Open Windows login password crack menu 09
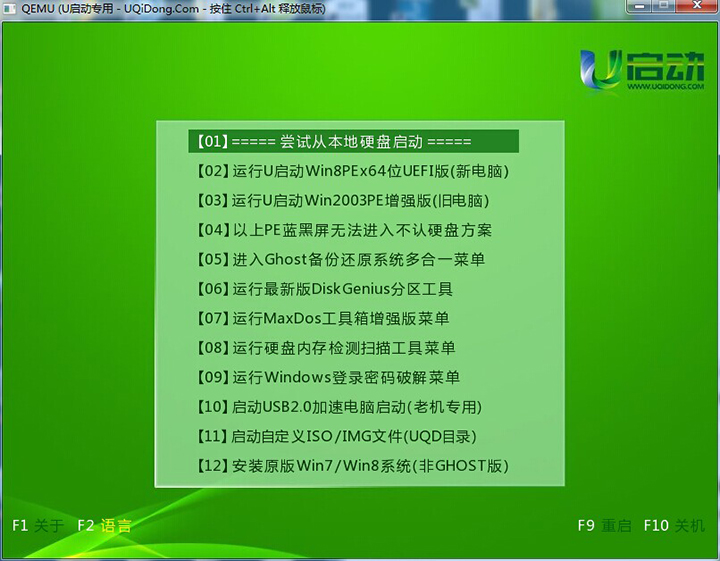 pyautogui.click(x=328, y=377)
